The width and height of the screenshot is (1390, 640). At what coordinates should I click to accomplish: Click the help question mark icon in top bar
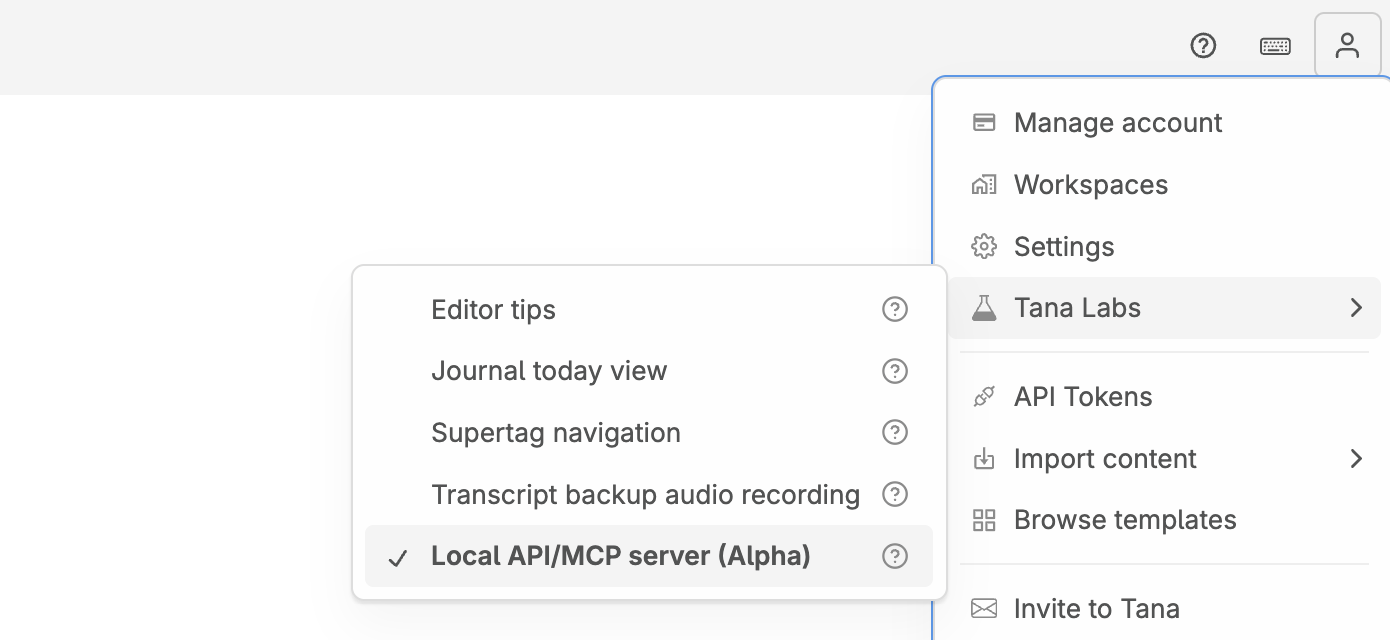click(1203, 45)
